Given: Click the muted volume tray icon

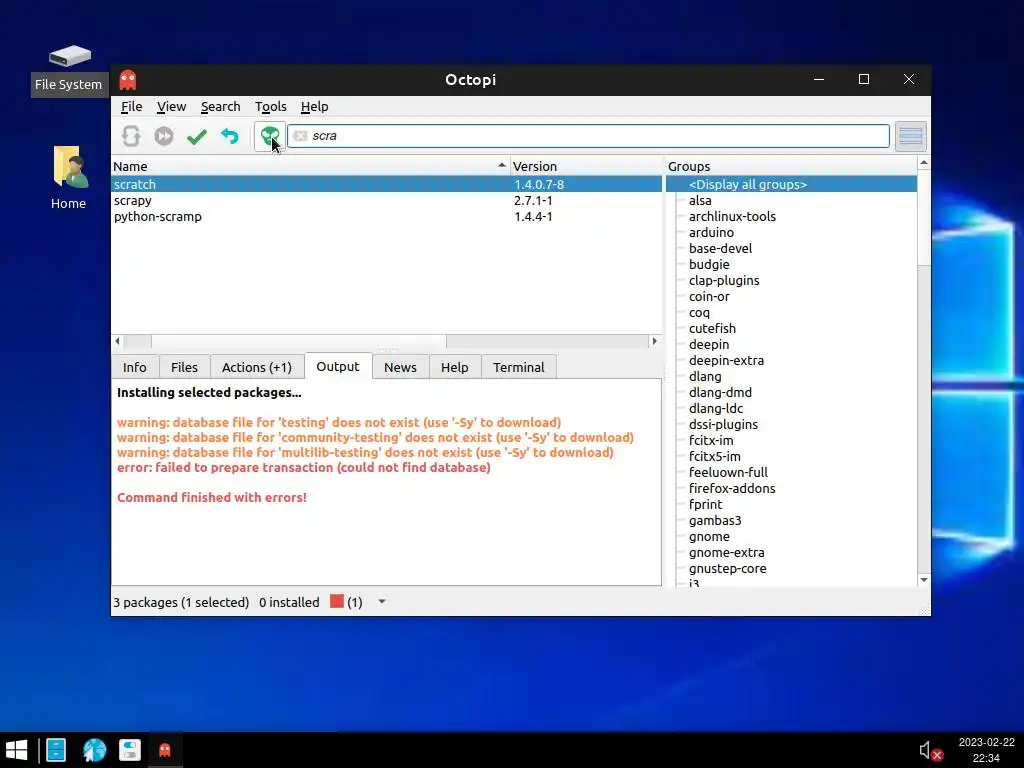Looking at the screenshot, I should [x=930, y=751].
